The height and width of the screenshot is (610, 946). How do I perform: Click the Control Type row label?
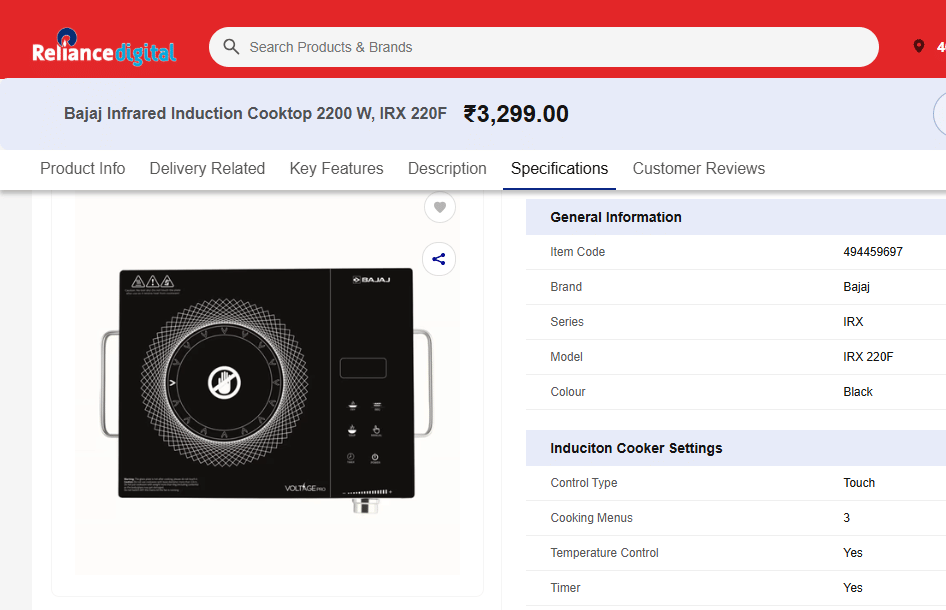click(584, 483)
